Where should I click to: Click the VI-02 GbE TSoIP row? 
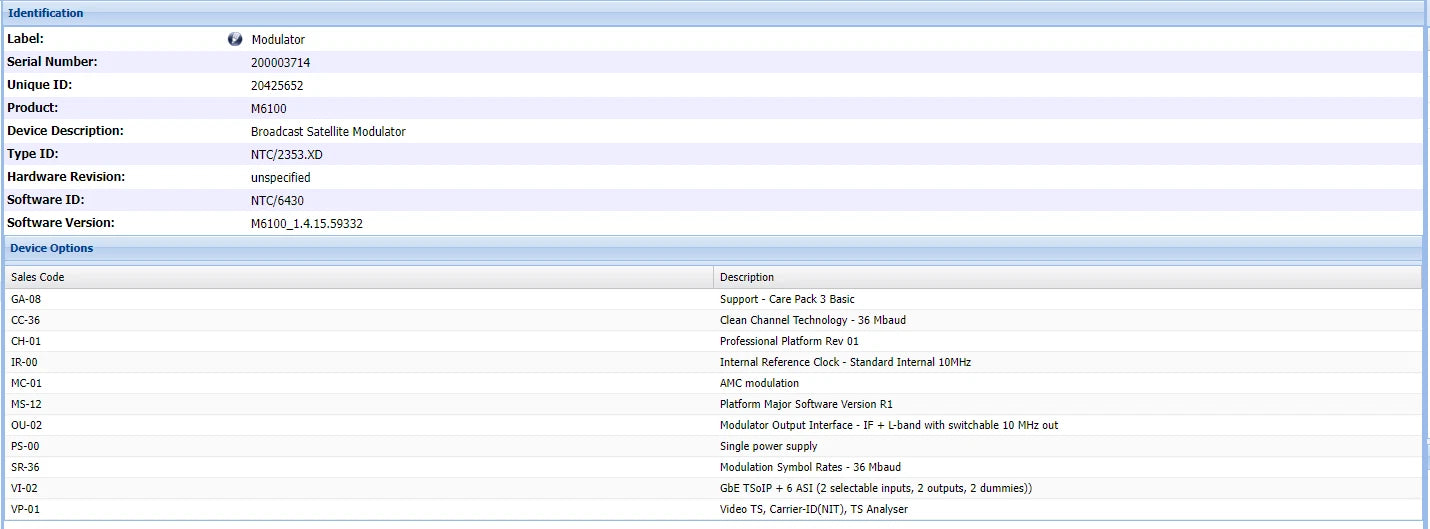[713, 488]
